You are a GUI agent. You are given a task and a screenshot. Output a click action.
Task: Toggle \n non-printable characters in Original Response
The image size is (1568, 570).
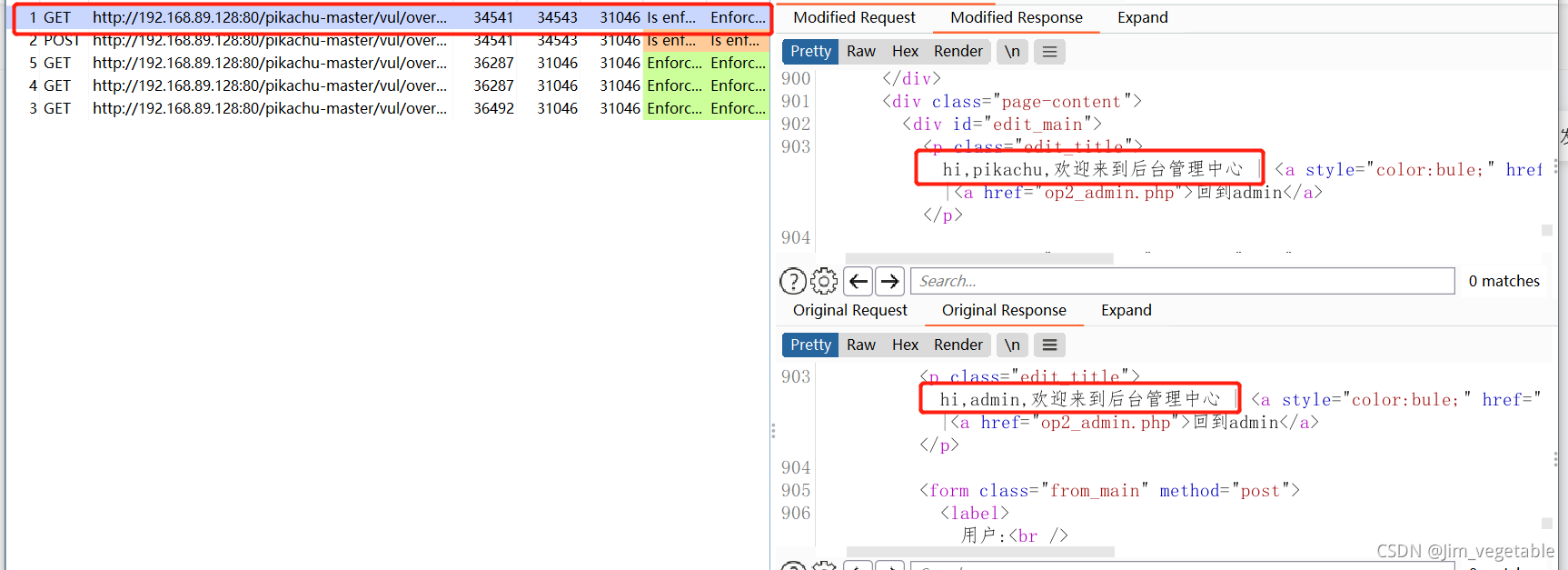(x=1012, y=345)
